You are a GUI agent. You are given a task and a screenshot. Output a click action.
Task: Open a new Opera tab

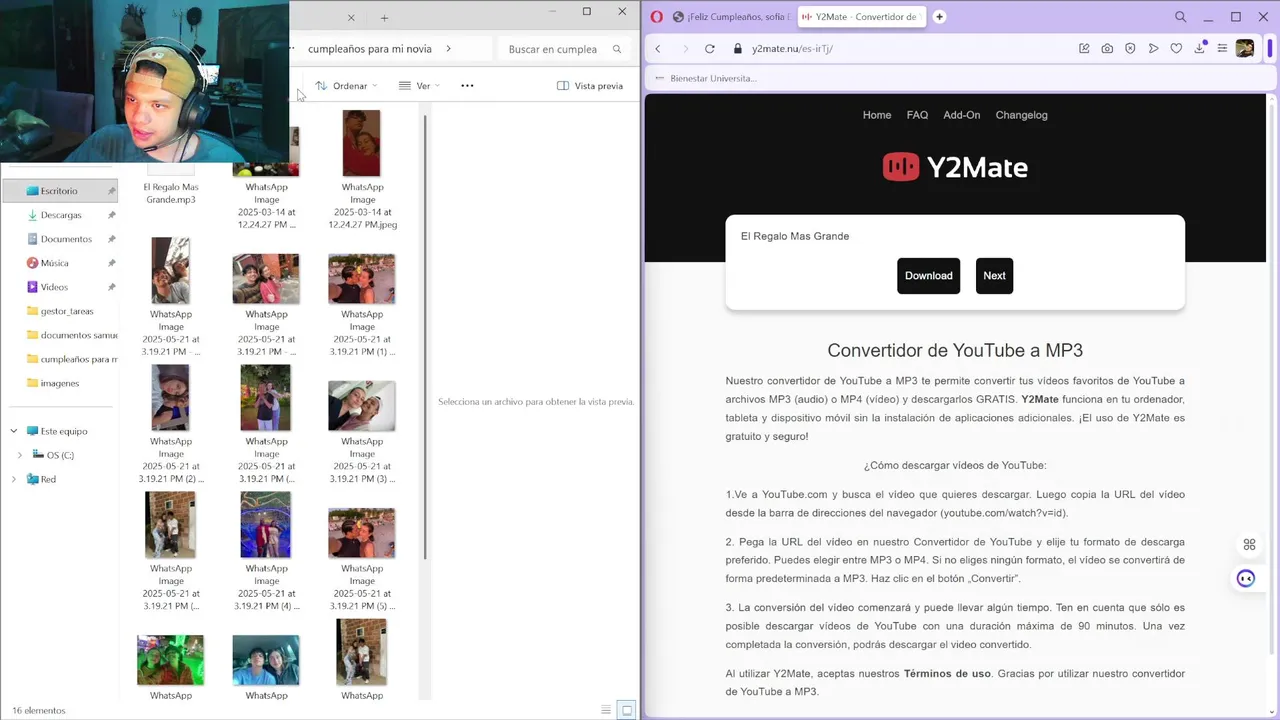click(x=939, y=17)
